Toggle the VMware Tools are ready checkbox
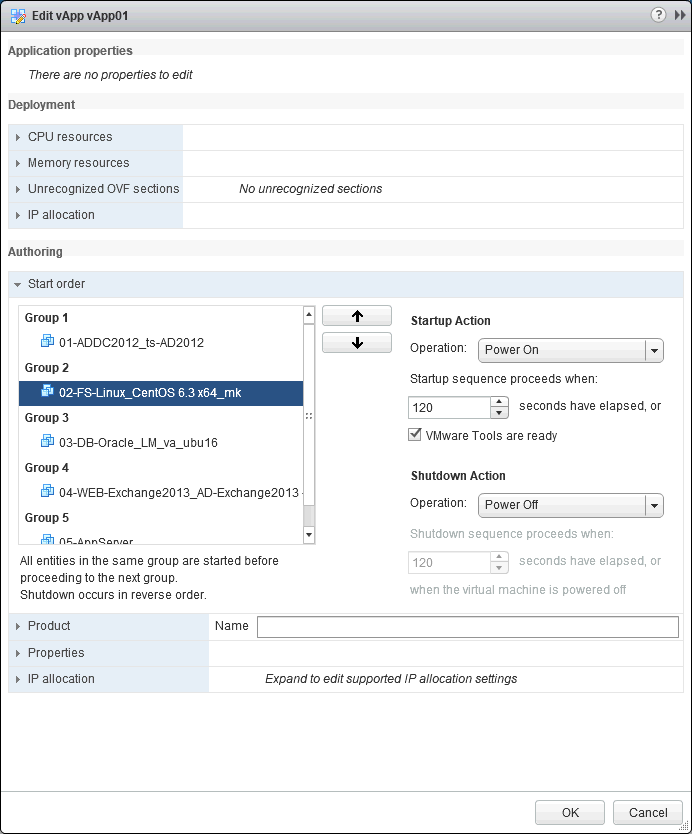Viewport: 692px width, 834px height. pyautogui.click(x=415, y=434)
